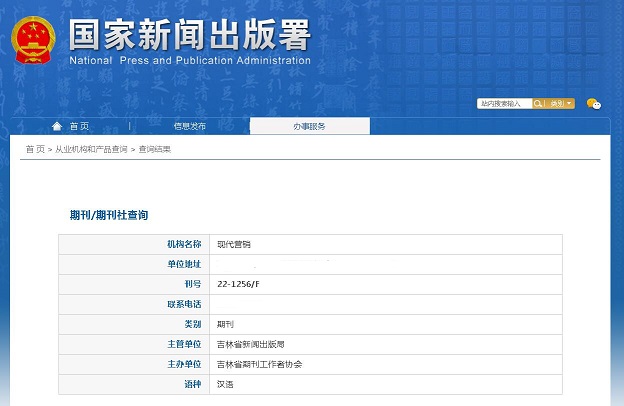Click the 吉林省新闻出版局 supervisor cell
This screenshot has height=406, width=624.
(251, 344)
